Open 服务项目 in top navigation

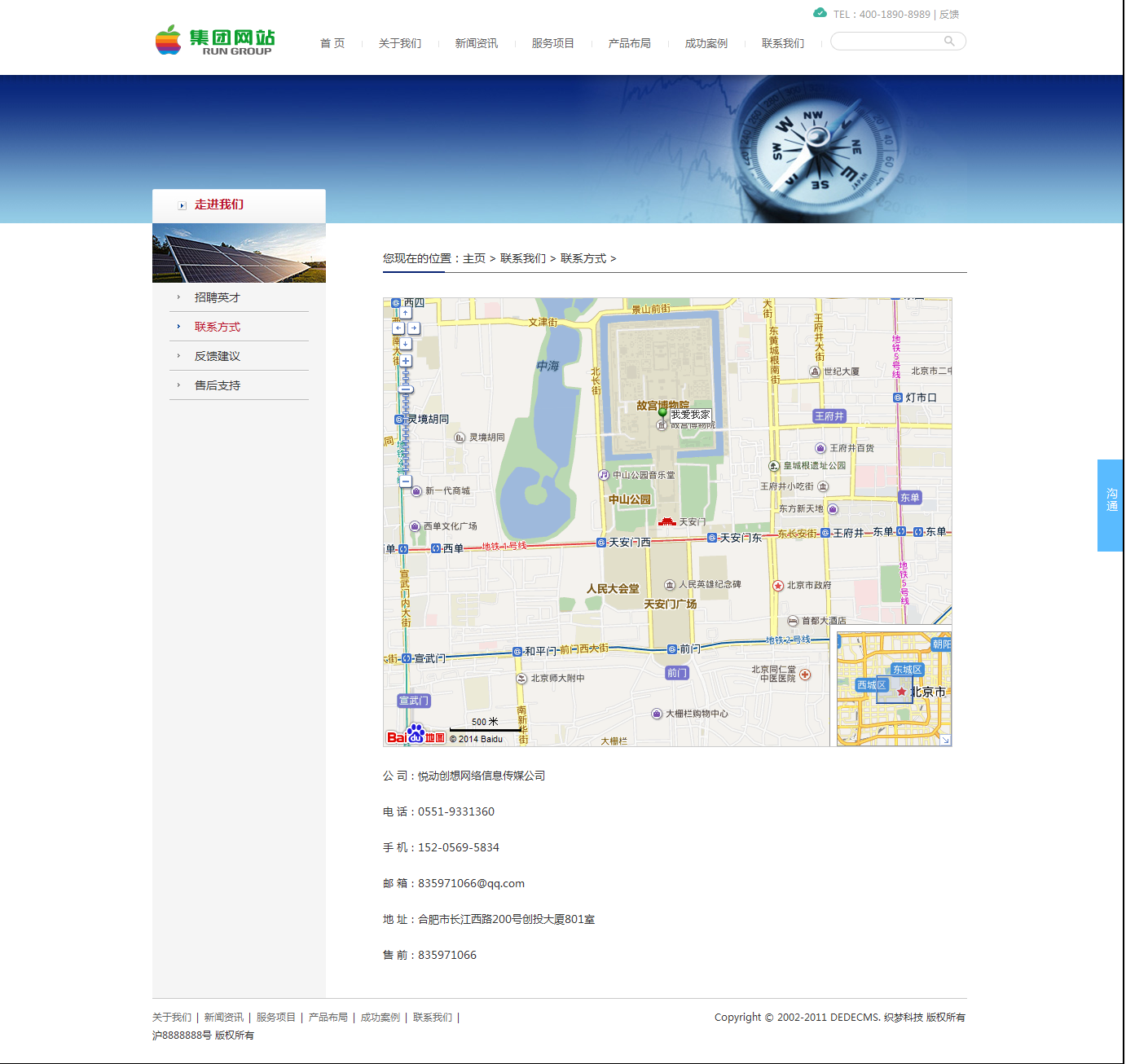point(552,44)
